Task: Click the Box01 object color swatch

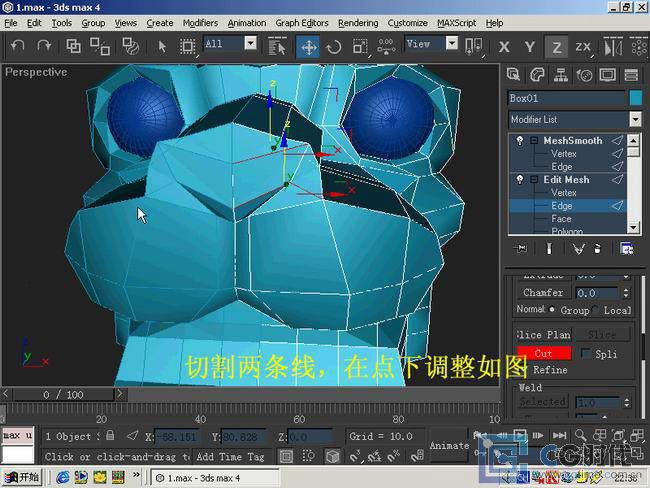Action: 635,98
